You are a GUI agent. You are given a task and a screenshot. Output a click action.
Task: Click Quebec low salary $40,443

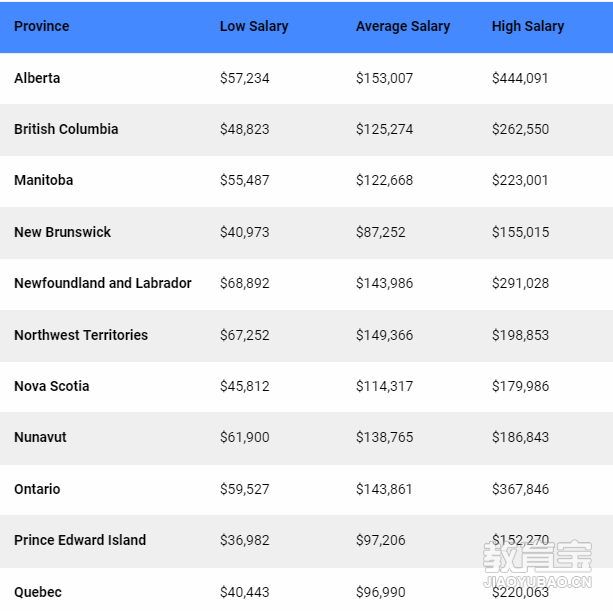(x=244, y=592)
